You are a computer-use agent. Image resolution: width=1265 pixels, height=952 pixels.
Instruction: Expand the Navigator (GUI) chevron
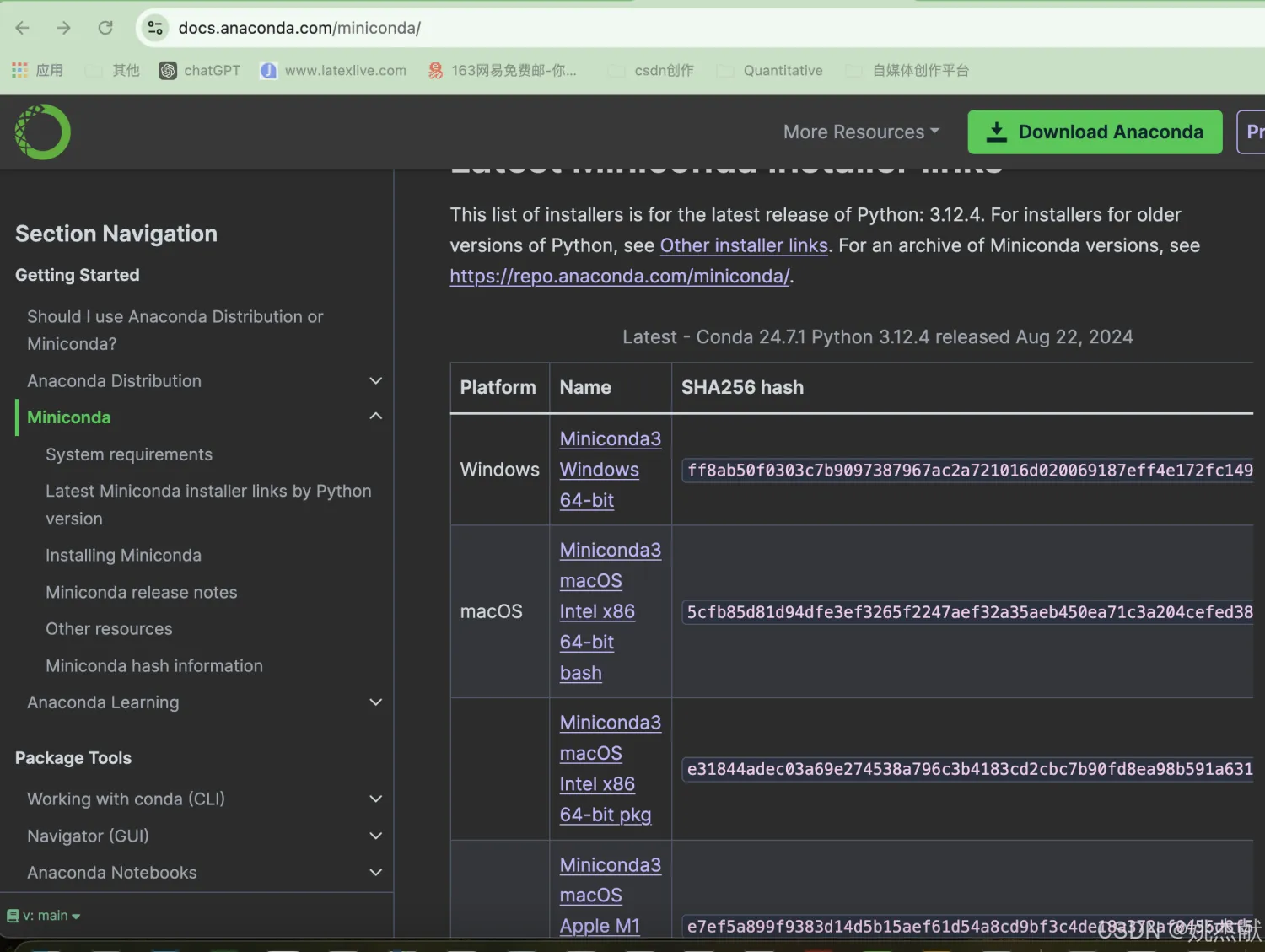tap(376, 836)
